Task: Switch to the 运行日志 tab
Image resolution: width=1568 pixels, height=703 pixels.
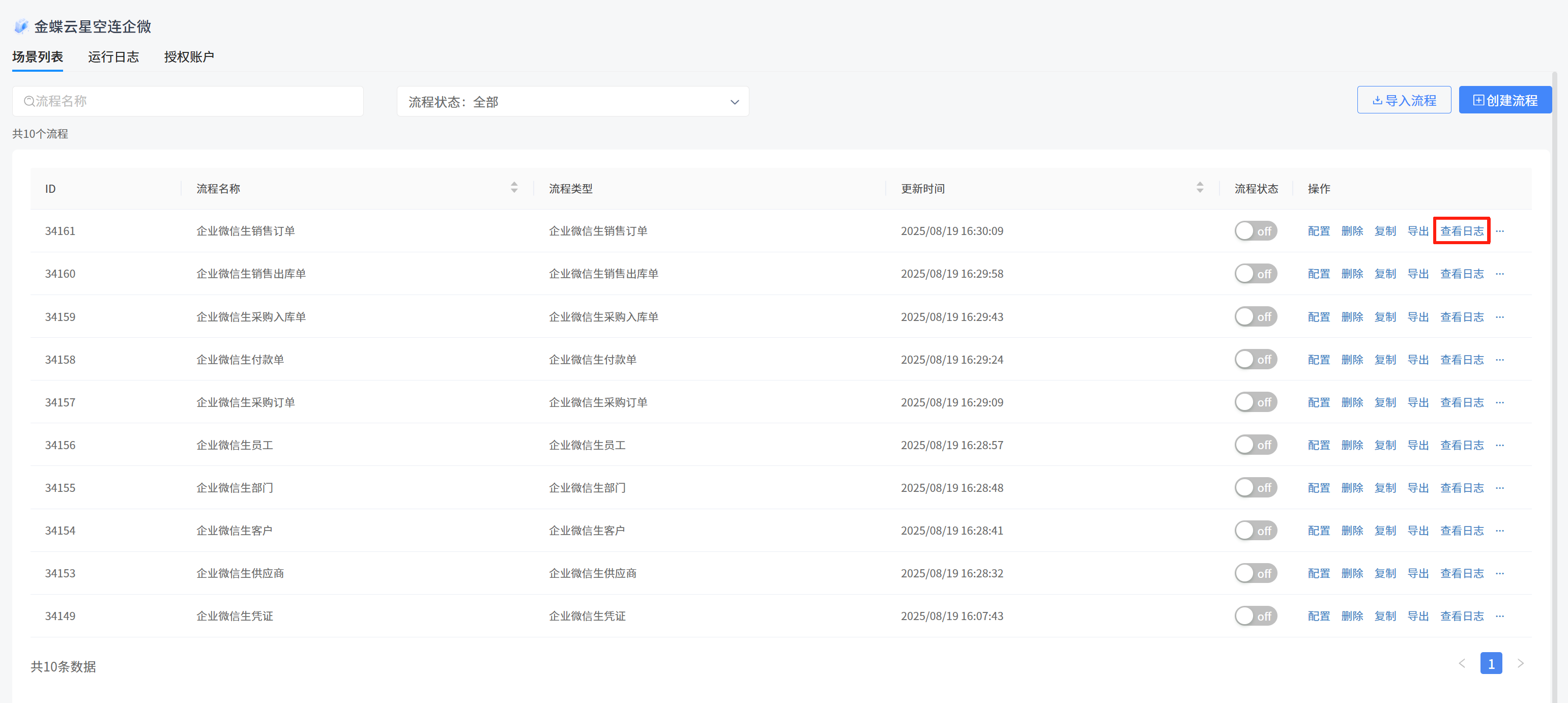Action: pos(113,57)
